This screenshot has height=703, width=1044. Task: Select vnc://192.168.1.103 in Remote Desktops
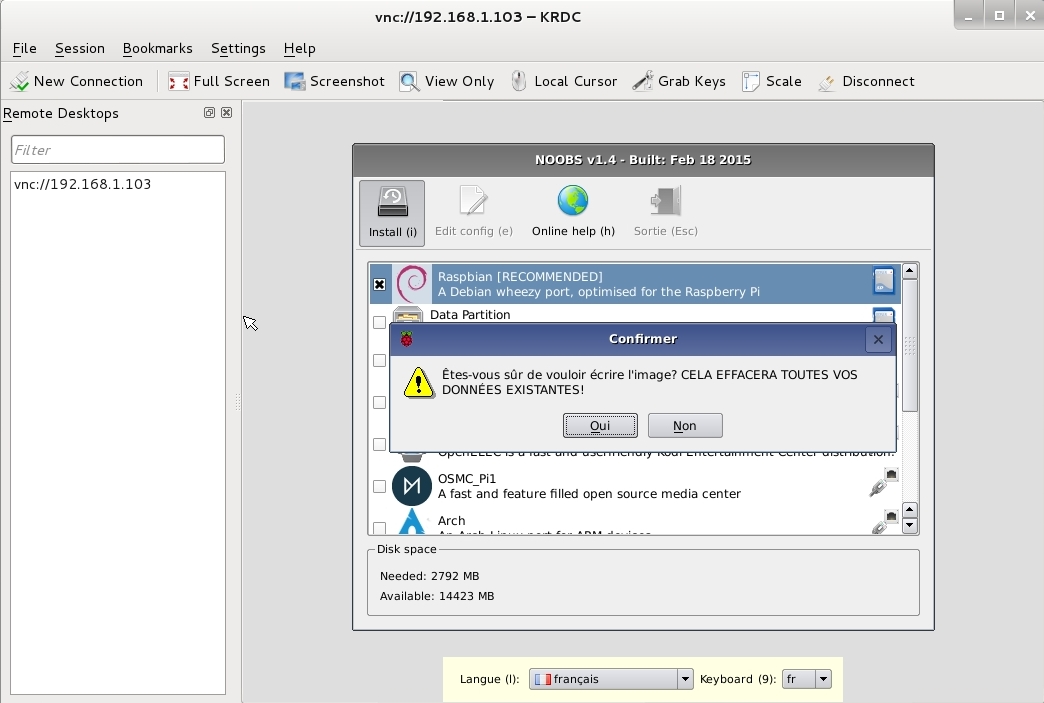83,184
